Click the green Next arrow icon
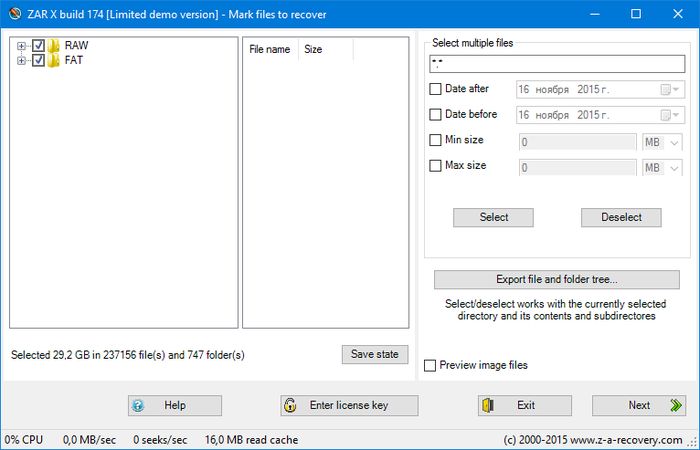Viewport: 700px width, 450px height. [x=676, y=406]
